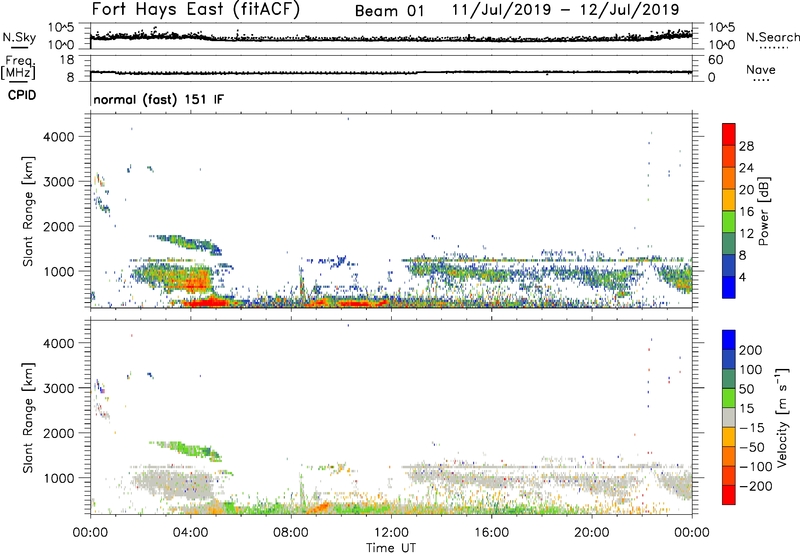
Task: Click the '2000' tick in the velocity panel
Action: pos(58,433)
